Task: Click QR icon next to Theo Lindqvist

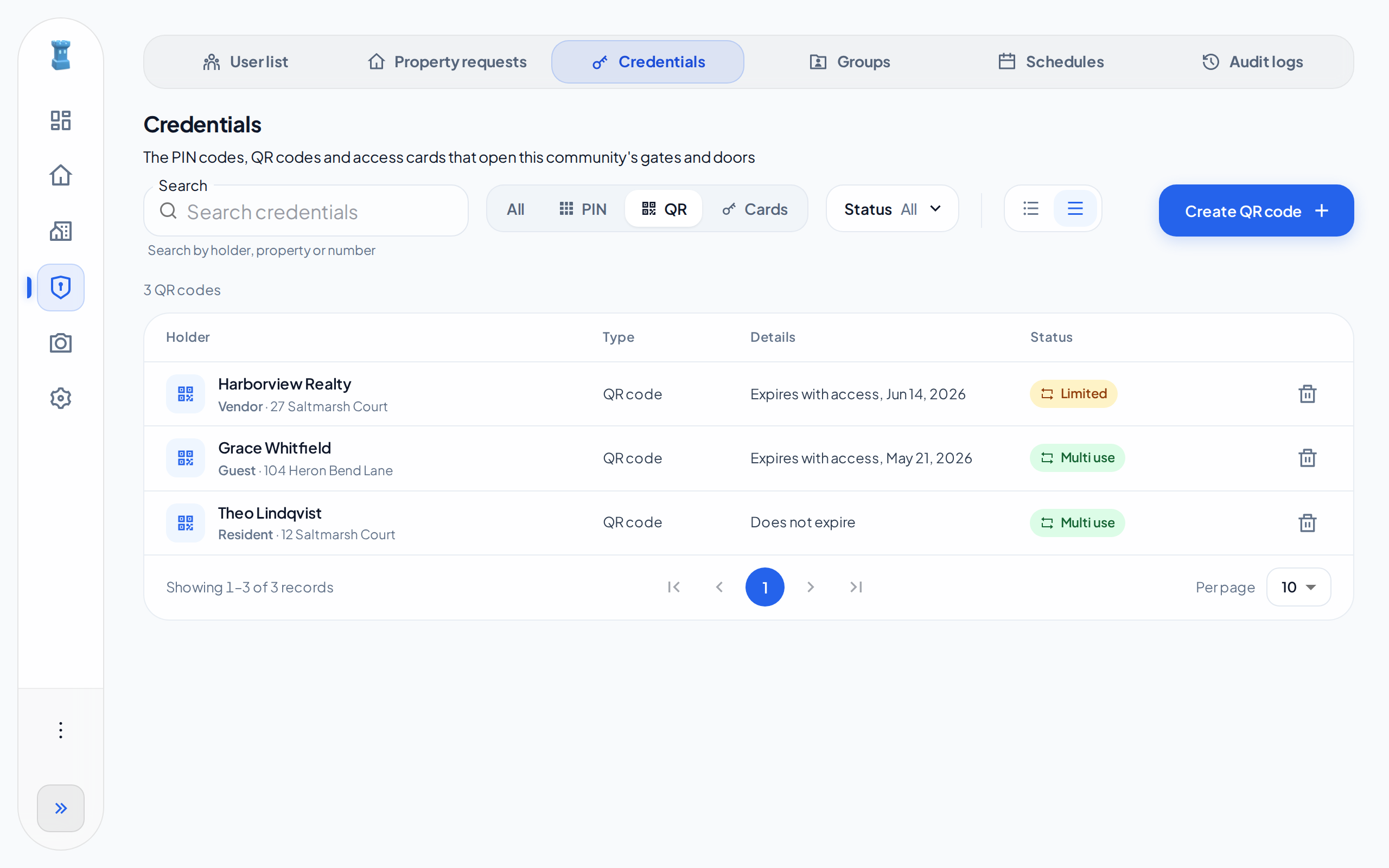Action: click(186, 522)
